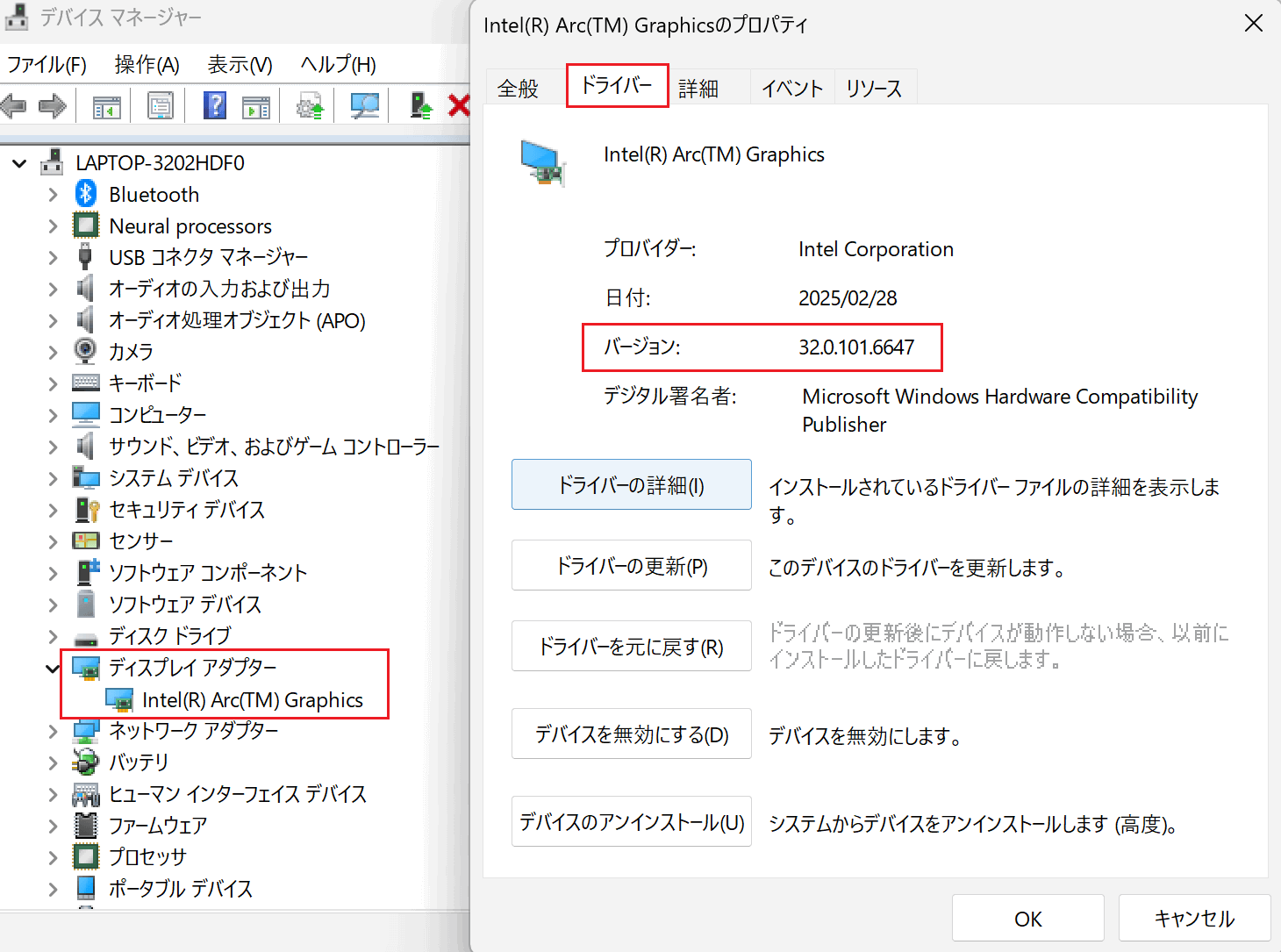Image resolution: width=1281 pixels, height=952 pixels.
Task: Expand the ソフトウェア デバイス chevron
Action: (x=53, y=605)
